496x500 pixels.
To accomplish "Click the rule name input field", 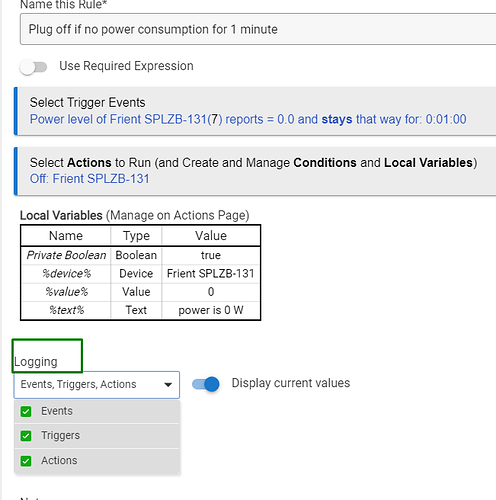I will [258, 29].
